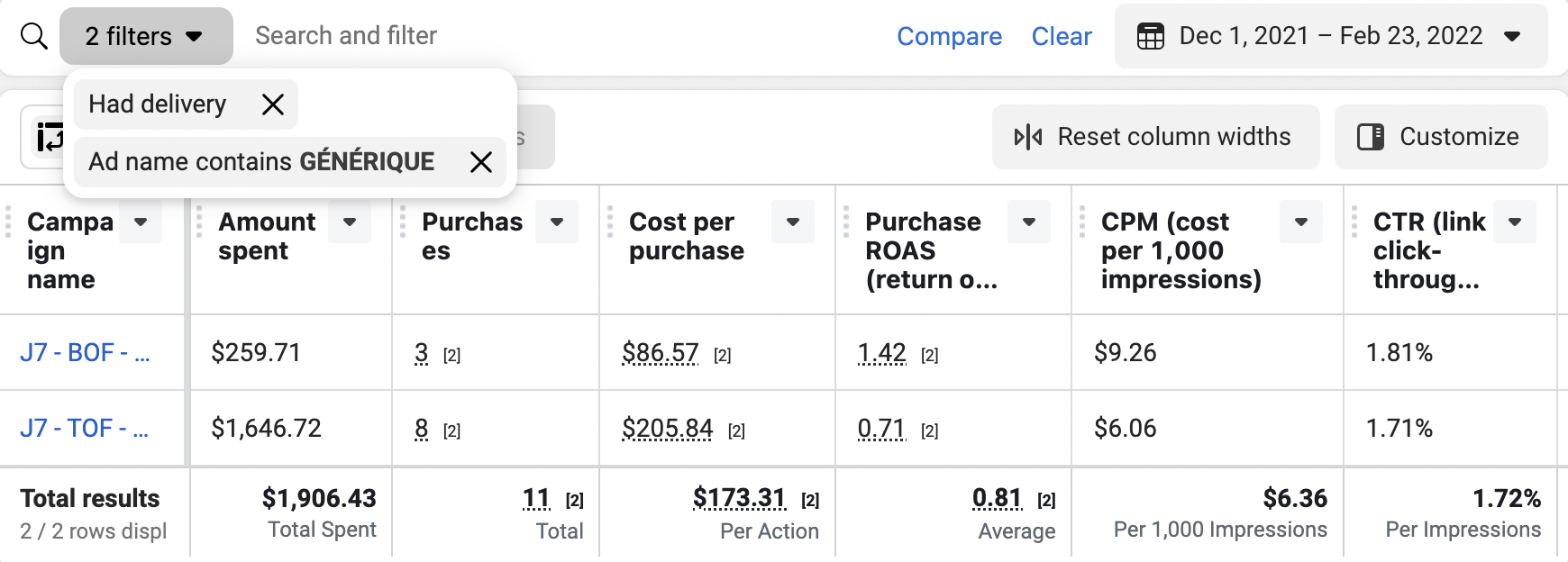Open the J7 - TOF campaign link
1568x562 pixels.
click(85, 428)
